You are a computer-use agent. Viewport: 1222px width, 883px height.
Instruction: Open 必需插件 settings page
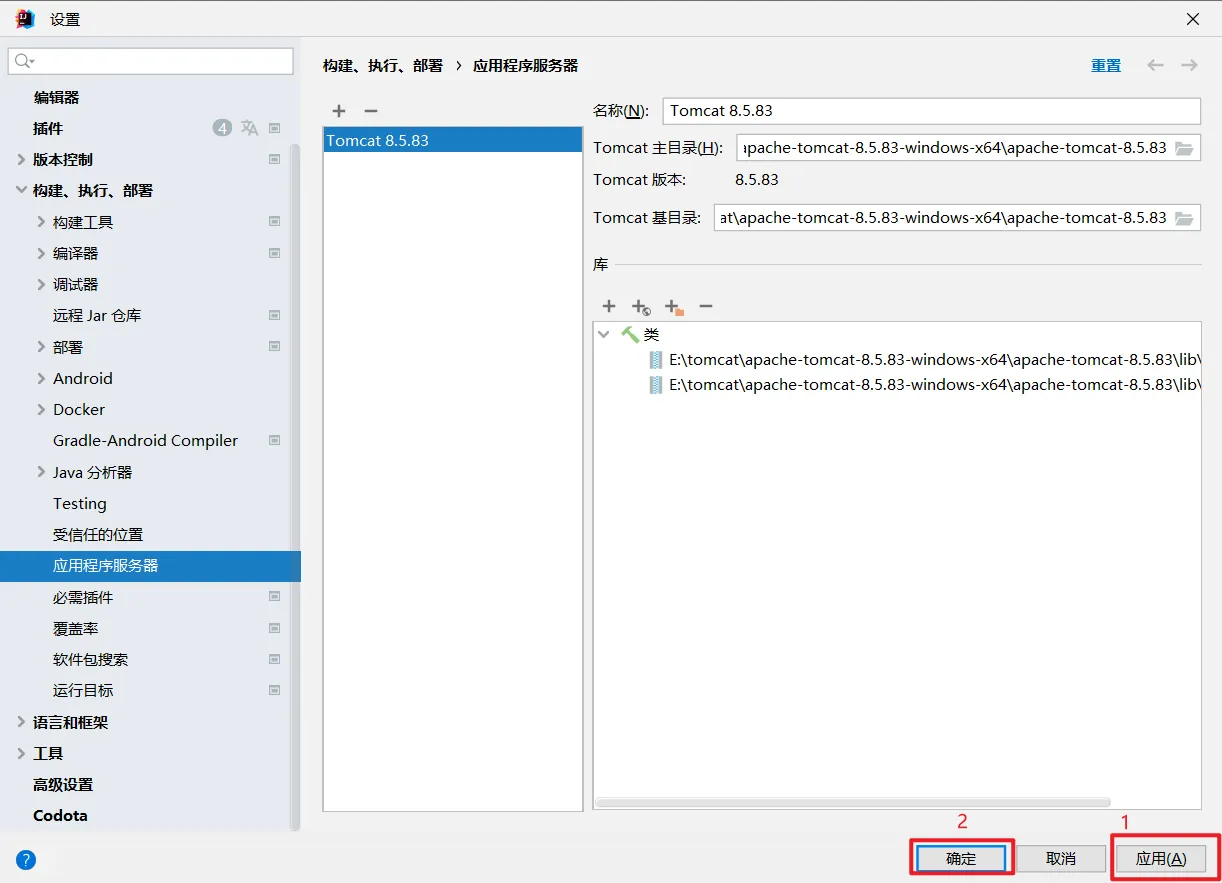pyautogui.click(x=83, y=597)
